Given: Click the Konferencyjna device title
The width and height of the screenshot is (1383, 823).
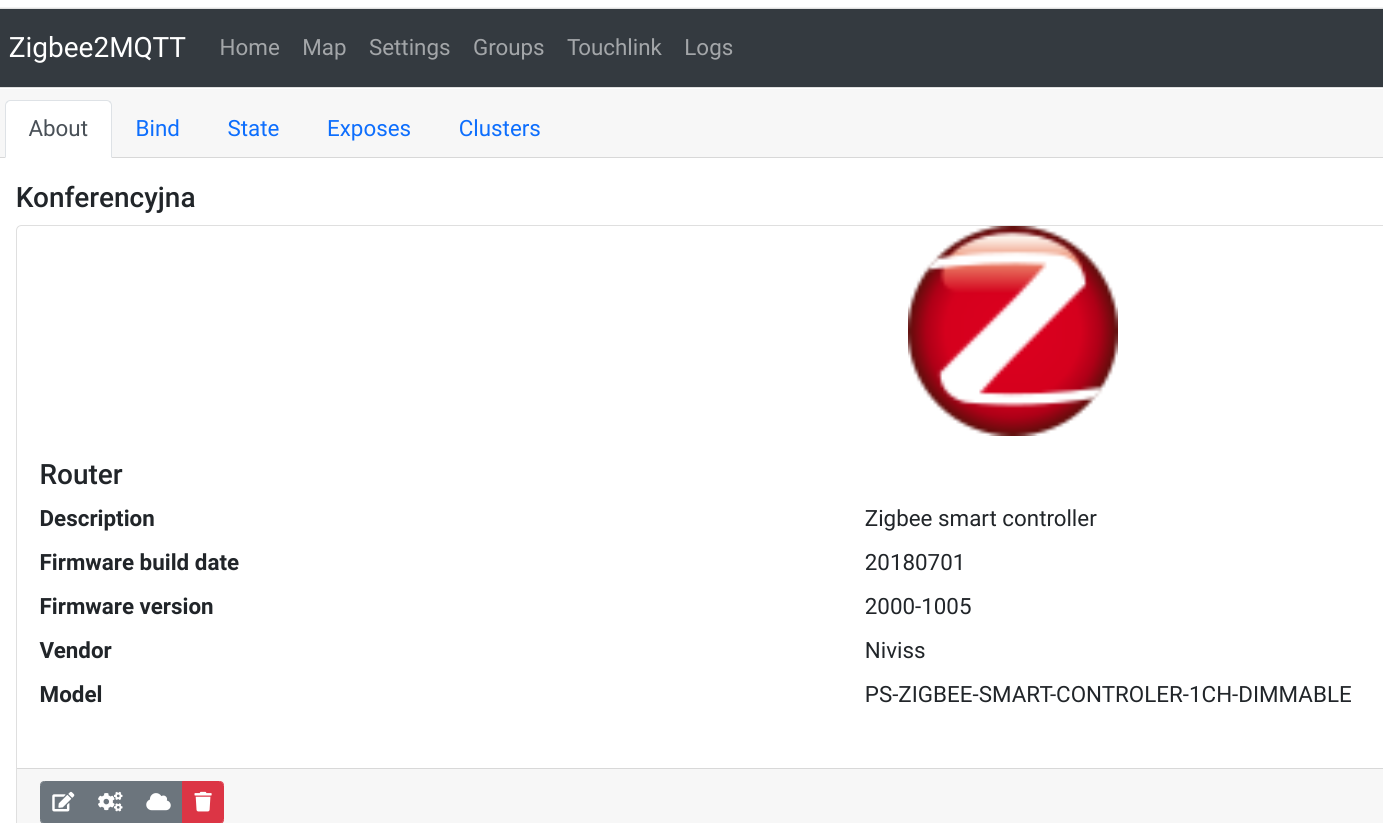Looking at the screenshot, I should (x=105, y=197).
